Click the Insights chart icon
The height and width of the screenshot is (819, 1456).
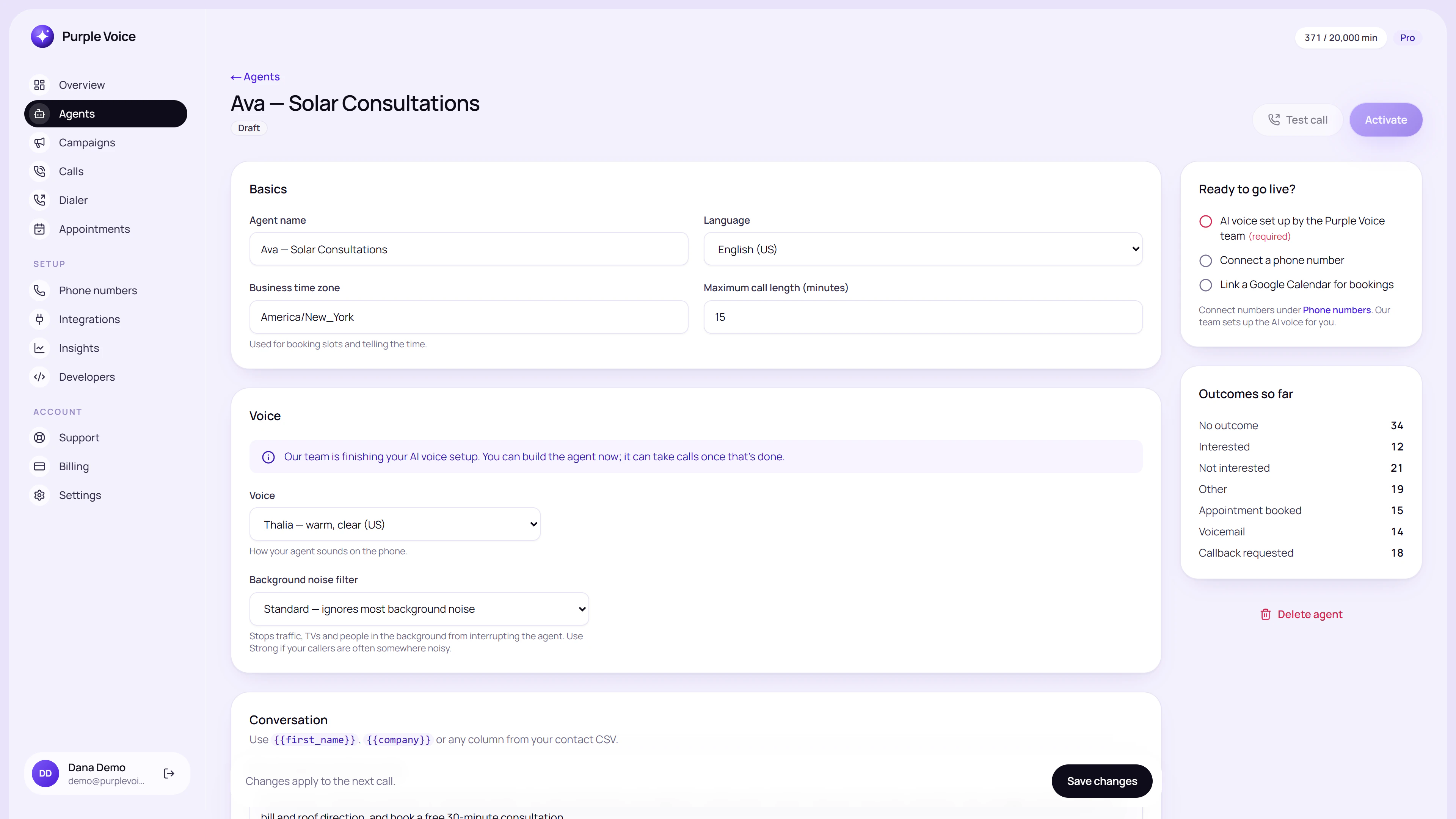[x=39, y=348]
